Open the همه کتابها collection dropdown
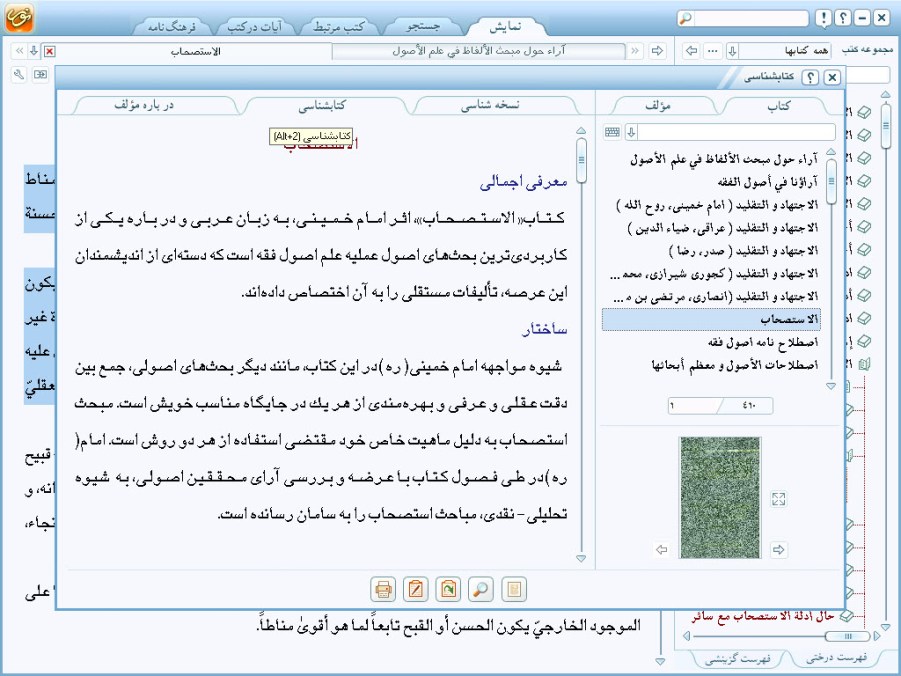901x676 pixels. click(732, 51)
